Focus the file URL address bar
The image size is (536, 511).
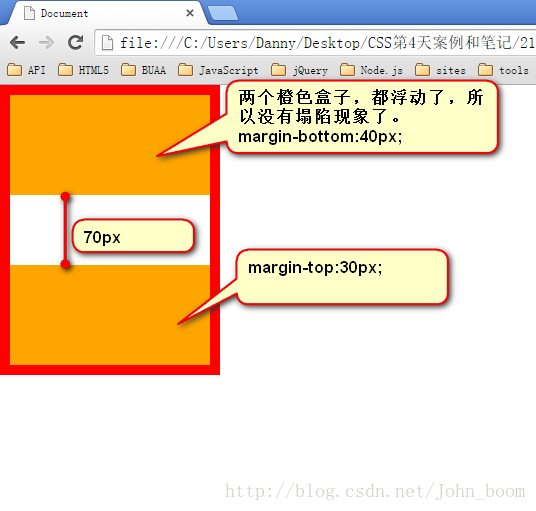pos(315,43)
